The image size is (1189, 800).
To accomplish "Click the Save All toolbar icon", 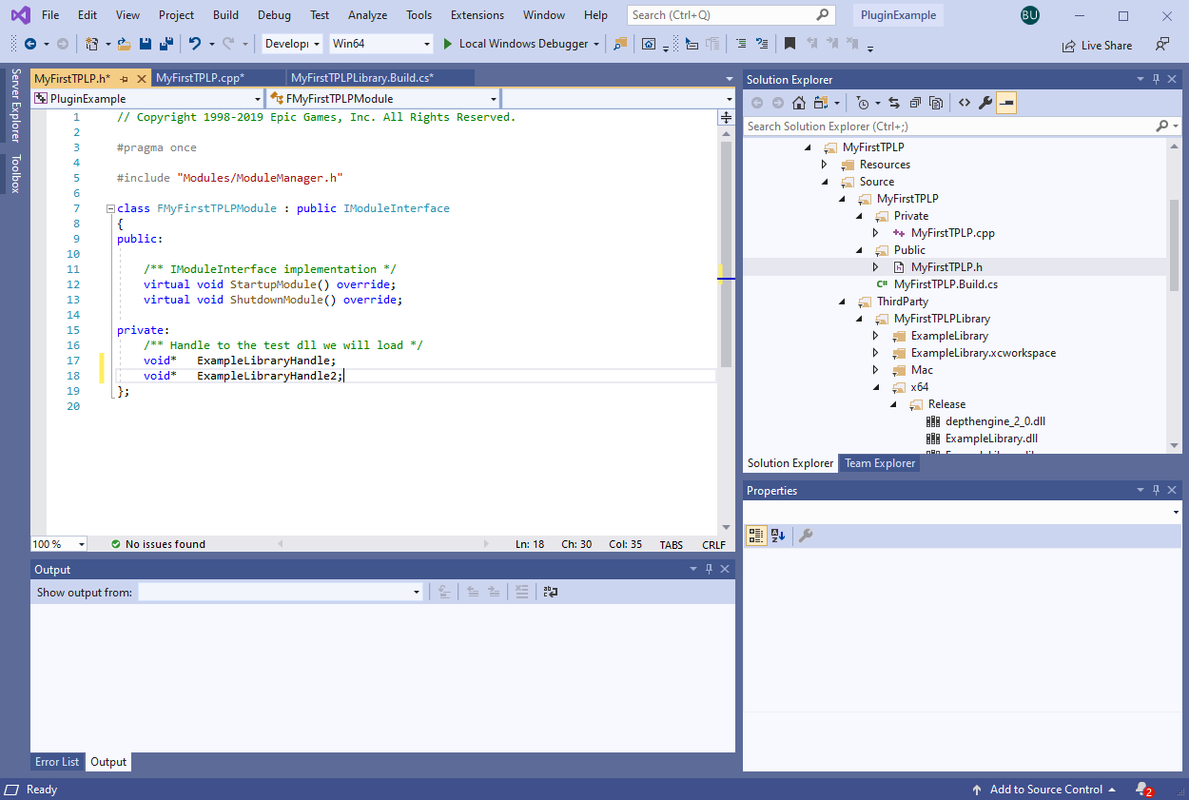I will 166,44.
